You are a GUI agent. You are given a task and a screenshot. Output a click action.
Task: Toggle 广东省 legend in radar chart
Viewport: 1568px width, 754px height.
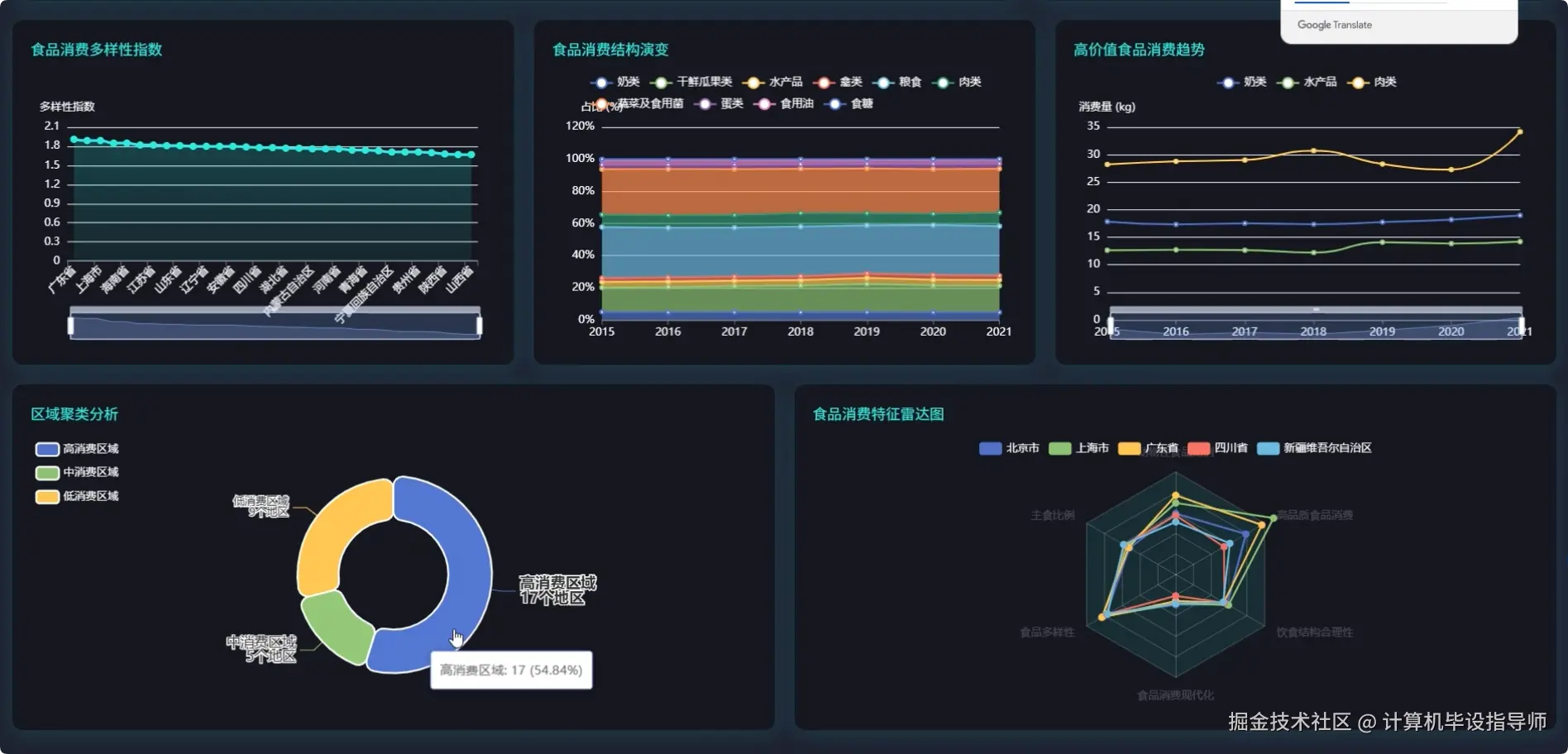[x=1148, y=448]
